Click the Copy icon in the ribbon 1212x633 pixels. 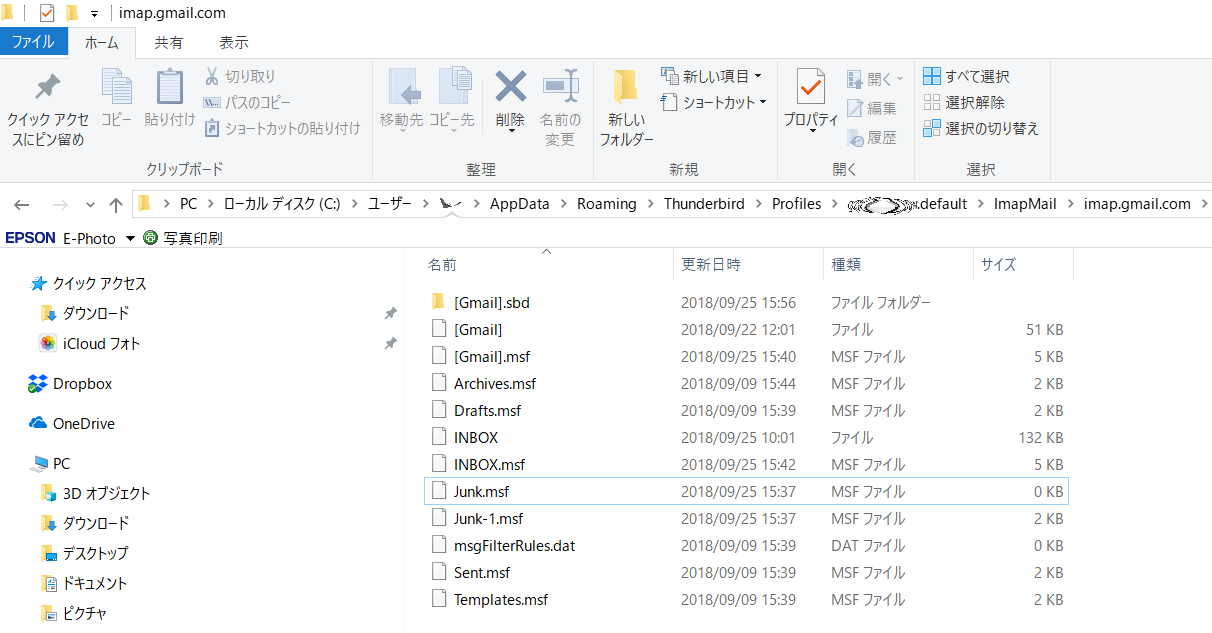coord(117,87)
